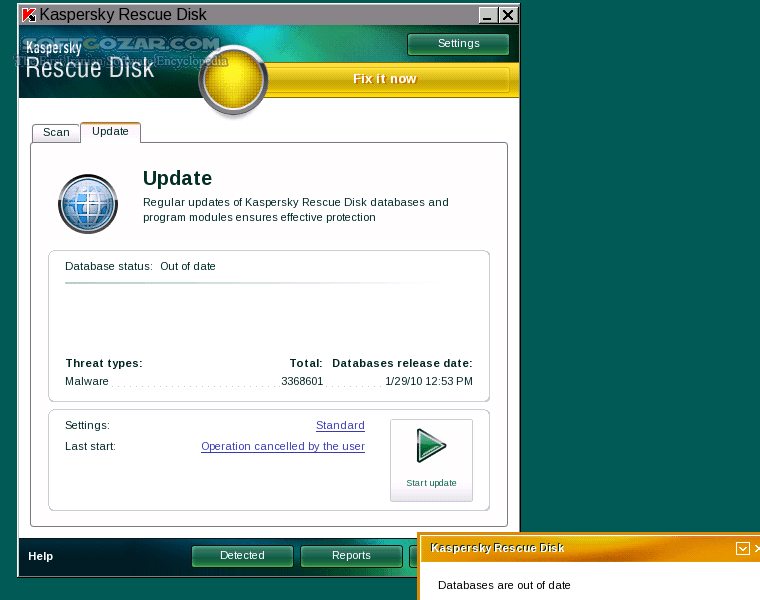Minimize the Kaspersky Rescue Disk window
Viewport: 760px width, 600px height.
[488, 15]
